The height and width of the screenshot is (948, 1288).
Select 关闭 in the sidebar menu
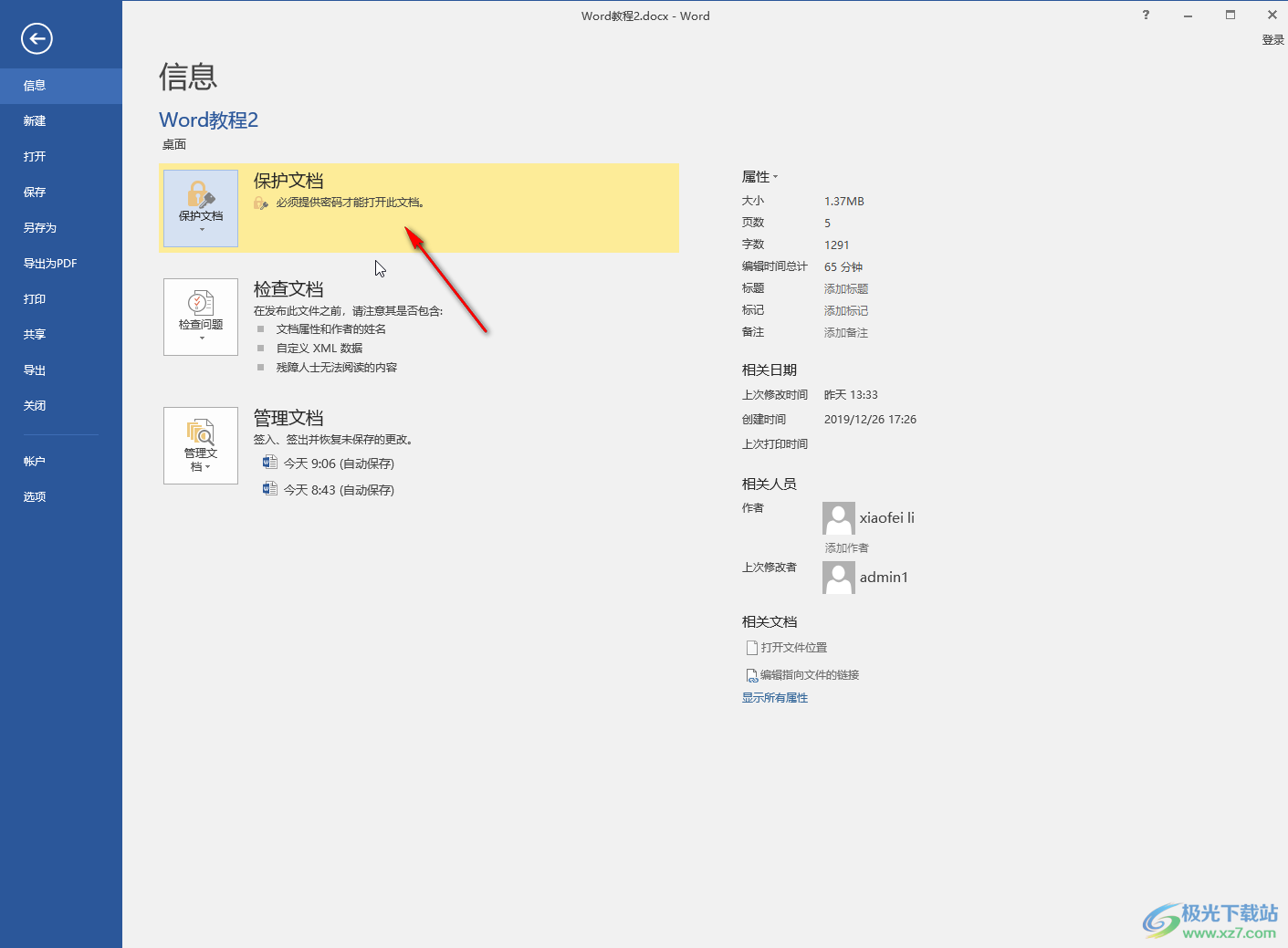coord(61,406)
